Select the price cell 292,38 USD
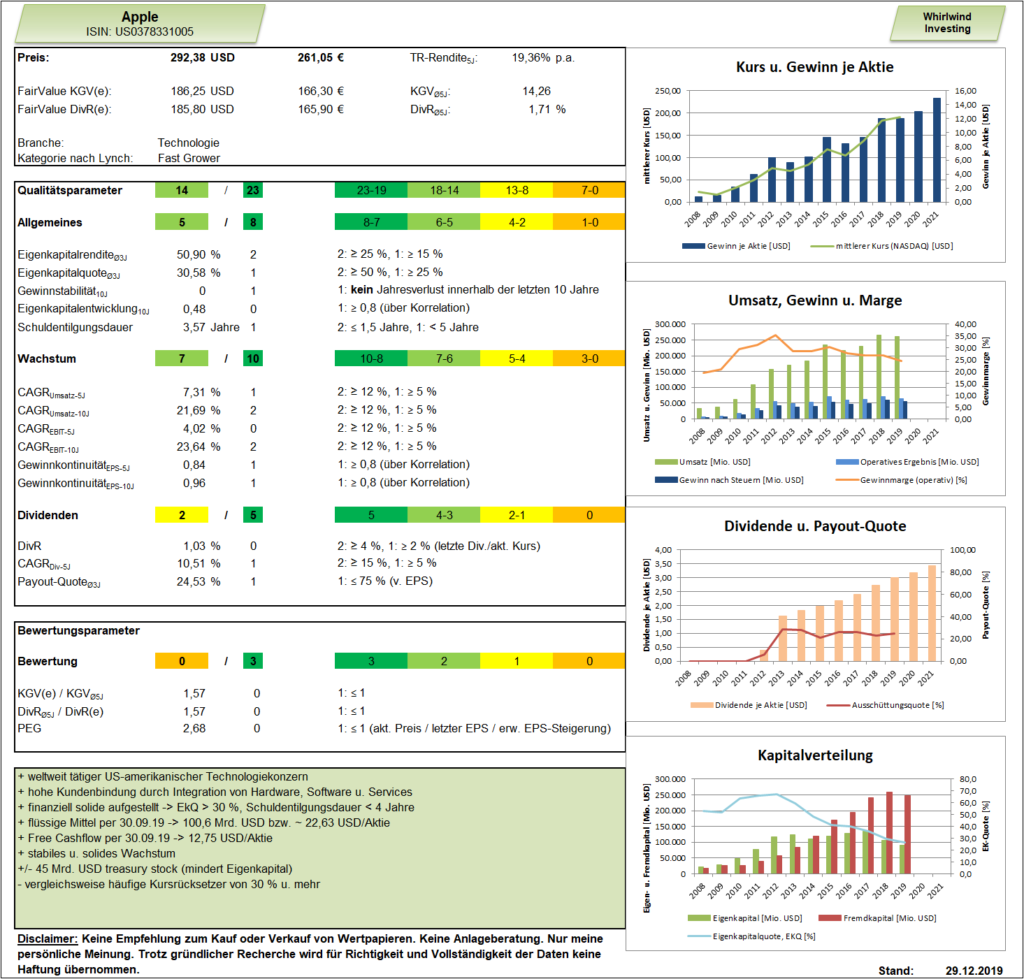 click(202, 57)
